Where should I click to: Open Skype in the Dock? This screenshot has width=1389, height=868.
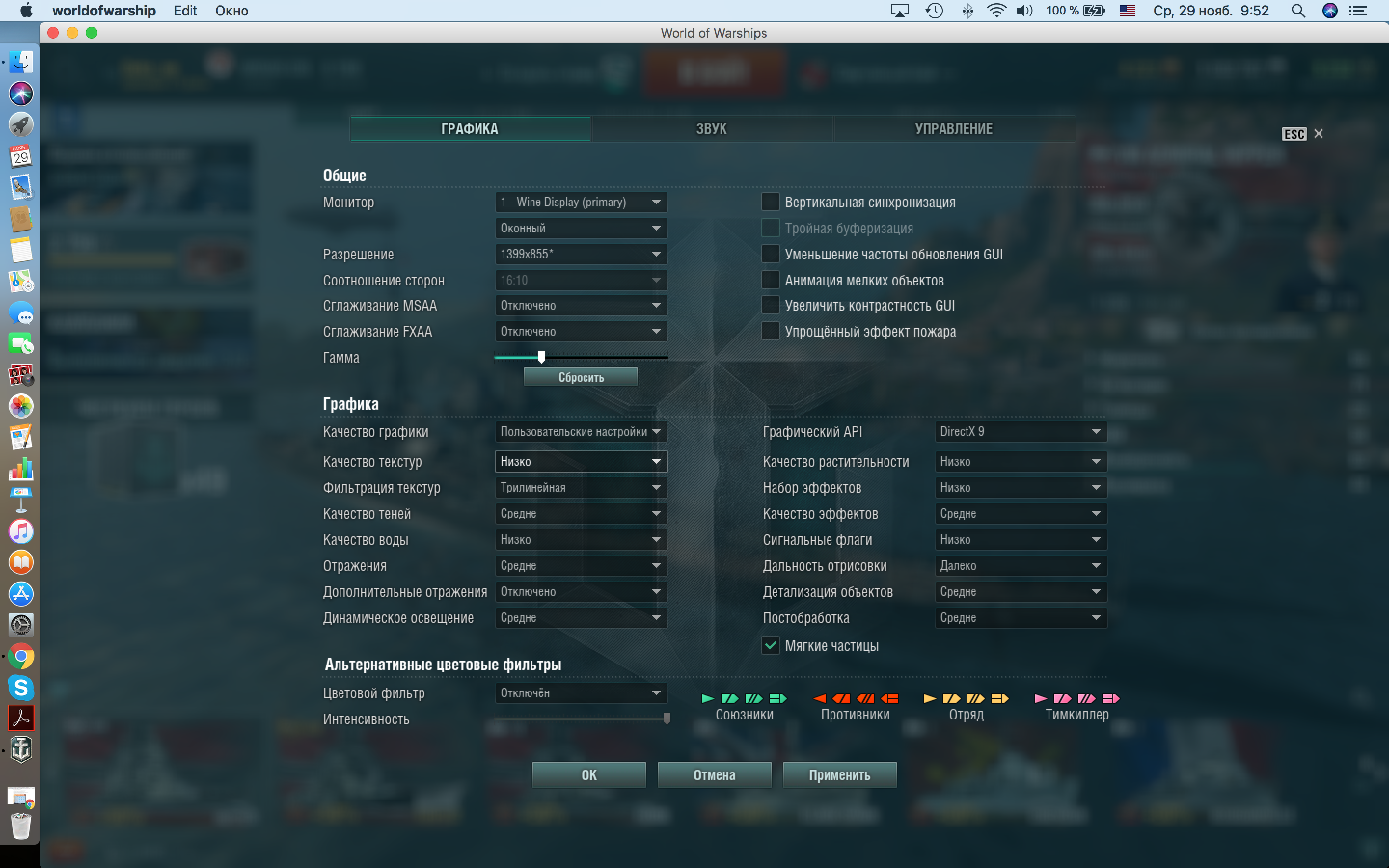click(x=21, y=687)
